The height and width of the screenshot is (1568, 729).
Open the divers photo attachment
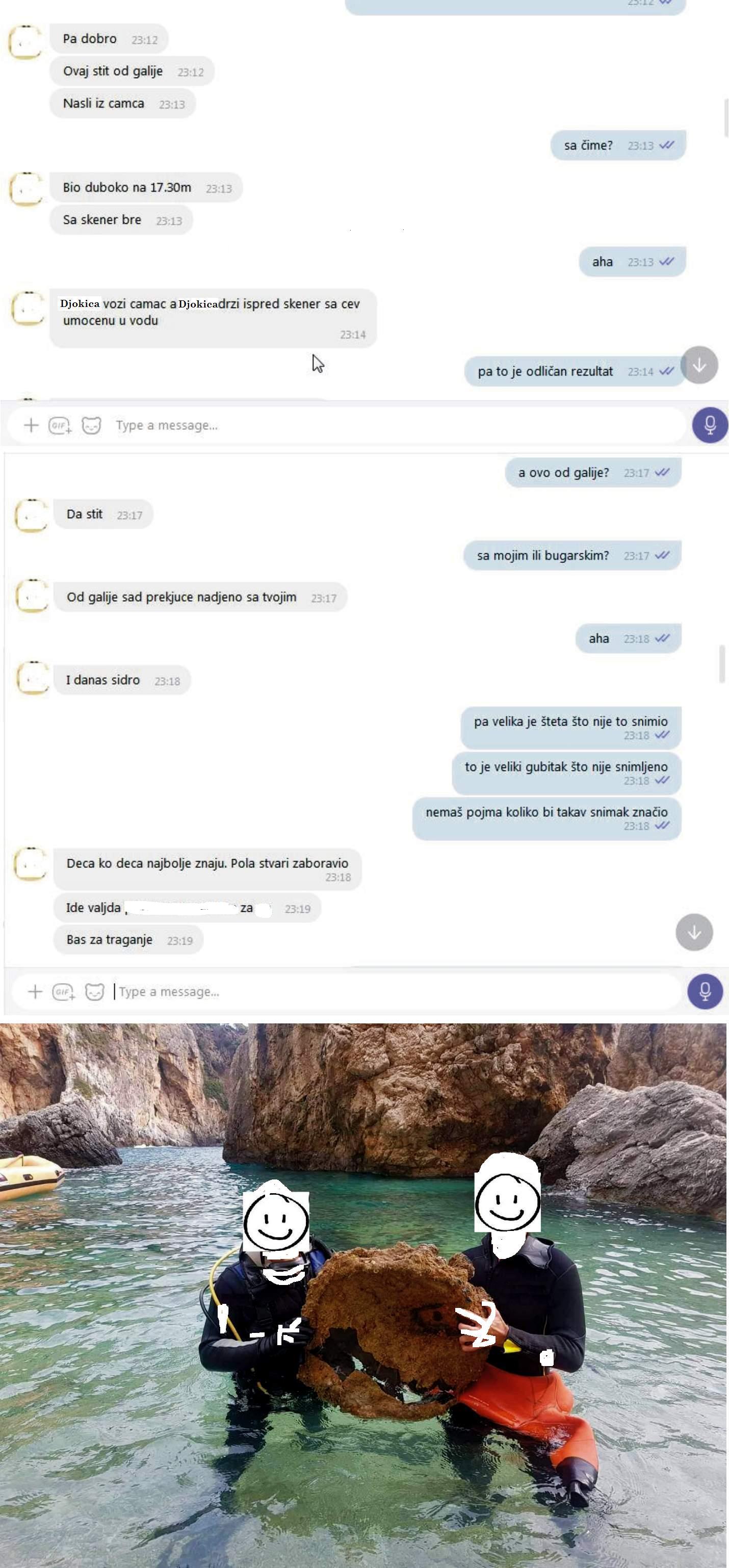[364, 1295]
